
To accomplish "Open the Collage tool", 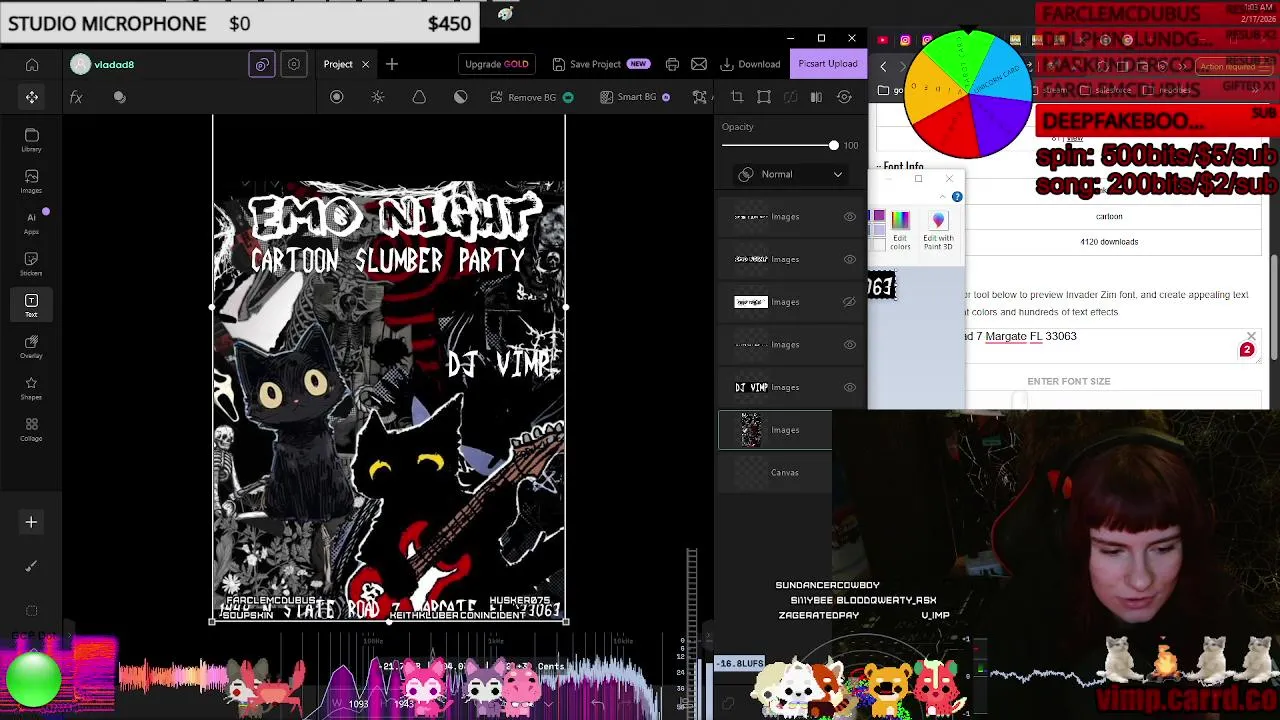I will coord(31,429).
